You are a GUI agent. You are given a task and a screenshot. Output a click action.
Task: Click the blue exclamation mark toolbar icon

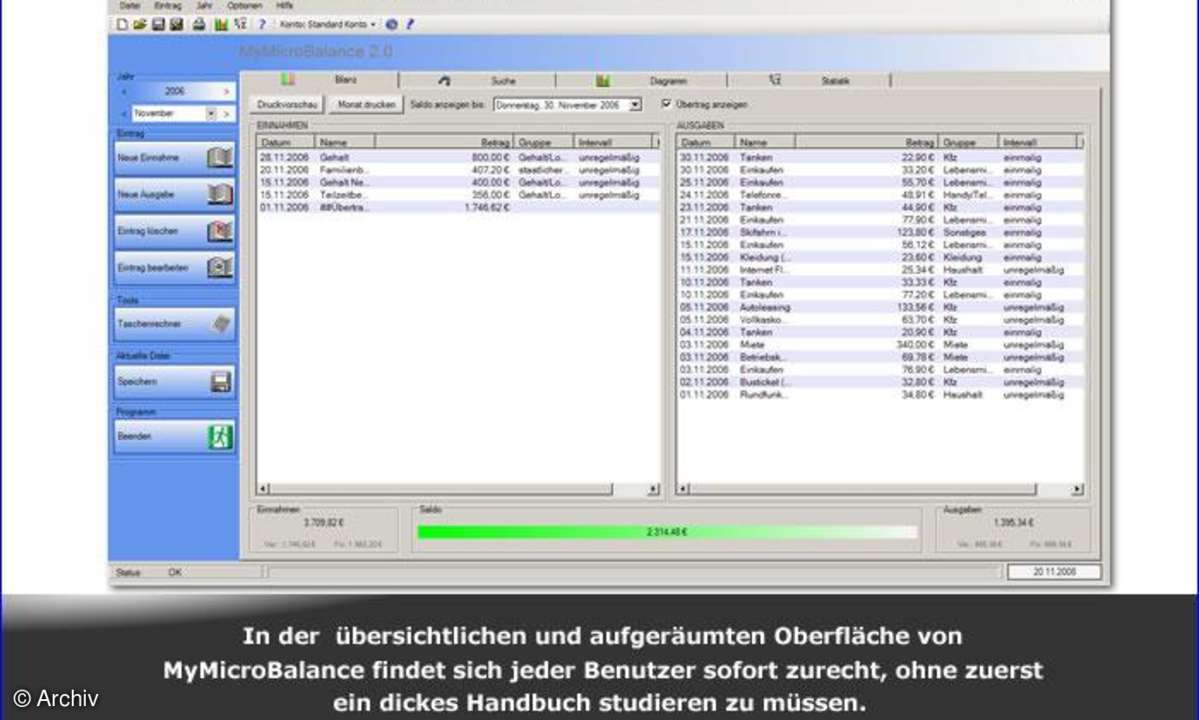tap(410, 24)
